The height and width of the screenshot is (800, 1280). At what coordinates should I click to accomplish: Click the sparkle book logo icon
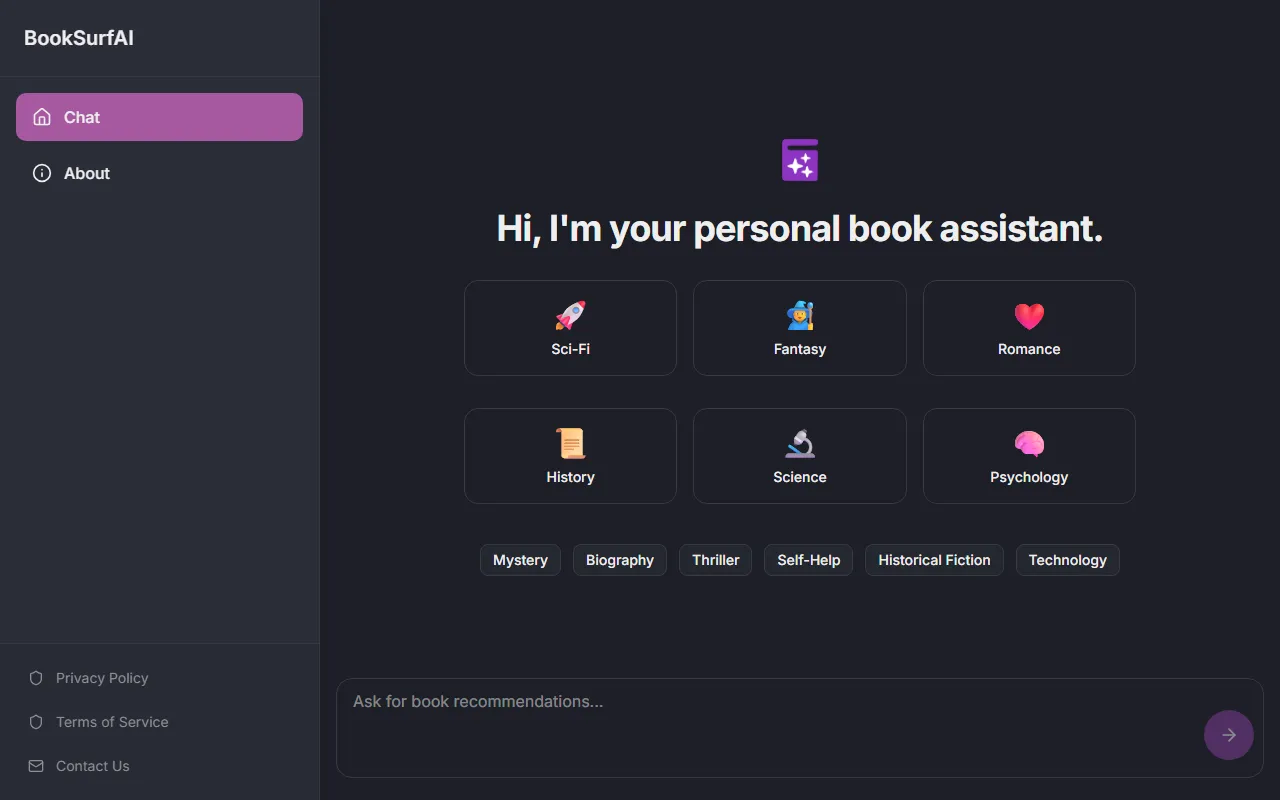coord(800,160)
